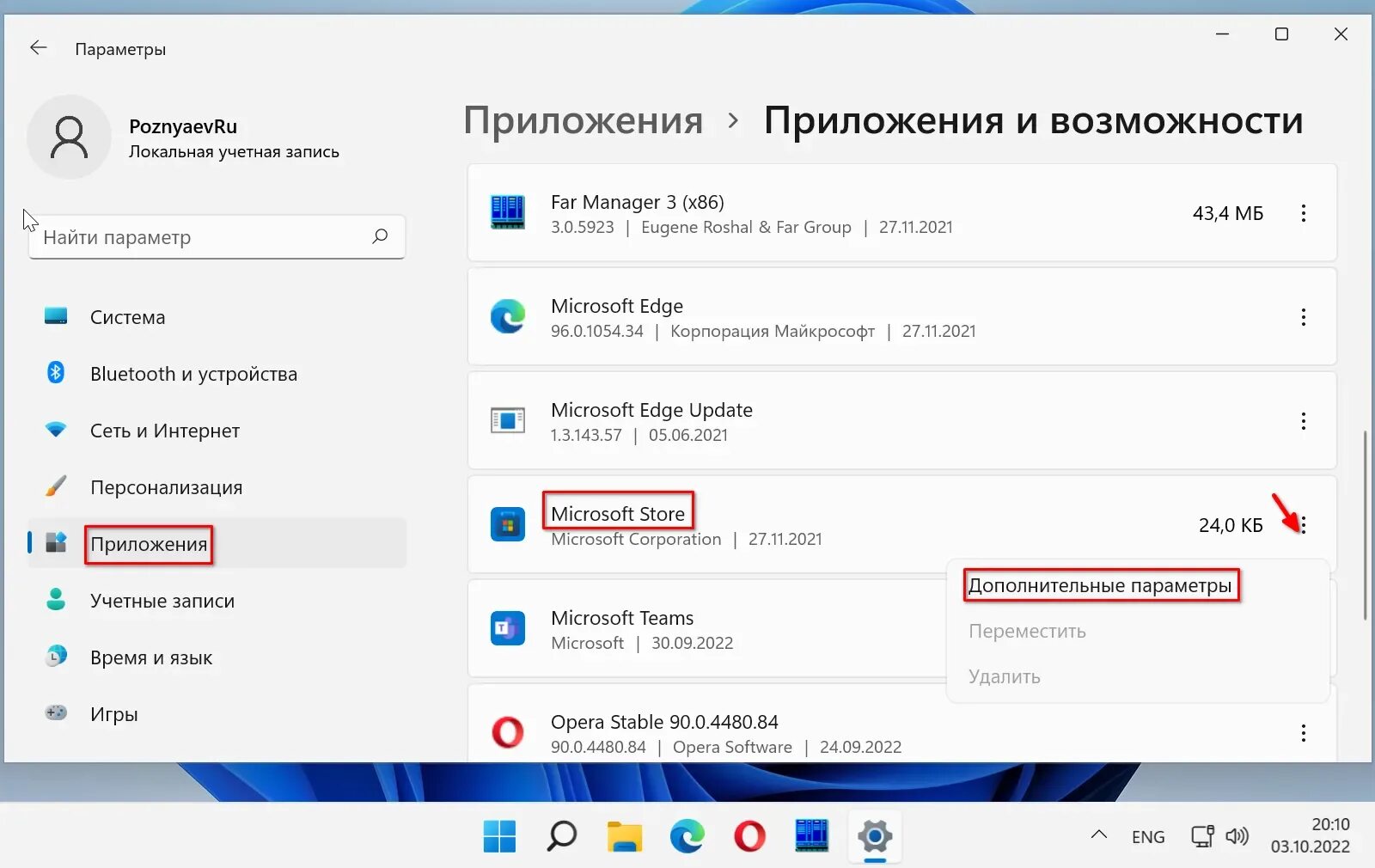Select Переместить in the context menu
The image size is (1375, 868).
coord(1027,631)
